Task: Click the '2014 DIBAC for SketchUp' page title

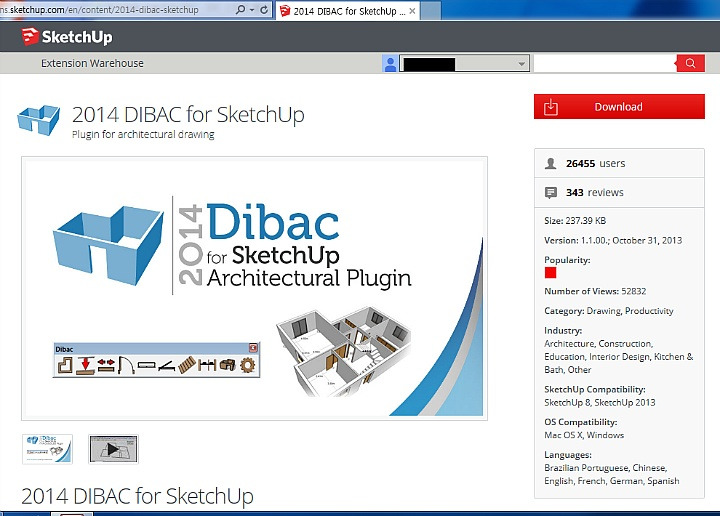Action: coord(188,114)
